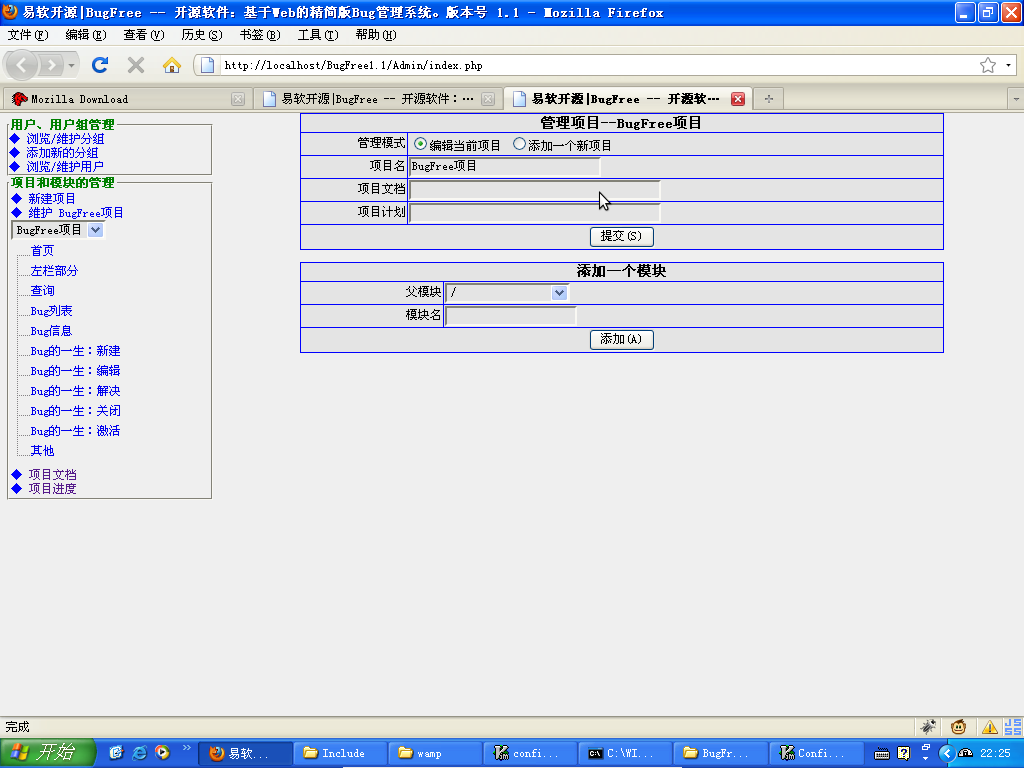The image size is (1024, 768).
Task: Launch Internet Explorer from quick launch
Action: pos(139,752)
